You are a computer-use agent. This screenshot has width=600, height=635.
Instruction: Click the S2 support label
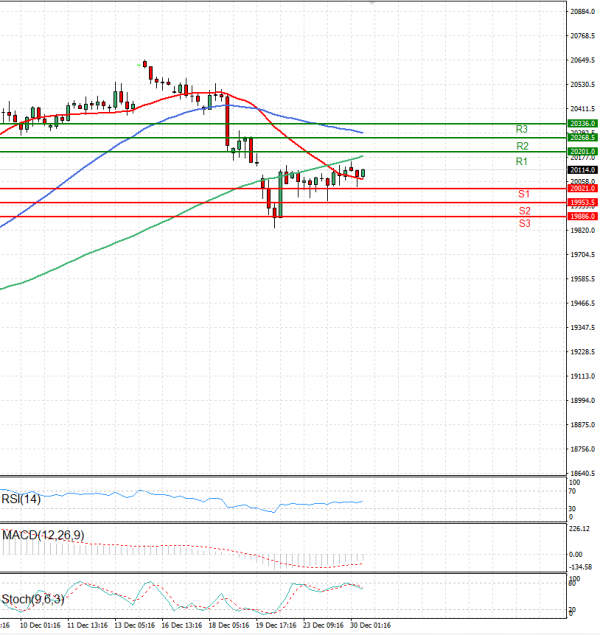click(x=524, y=211)
